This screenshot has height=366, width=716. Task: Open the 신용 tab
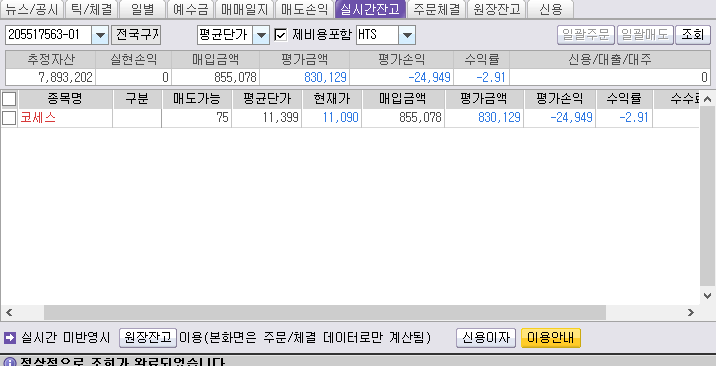pos(550,9)
